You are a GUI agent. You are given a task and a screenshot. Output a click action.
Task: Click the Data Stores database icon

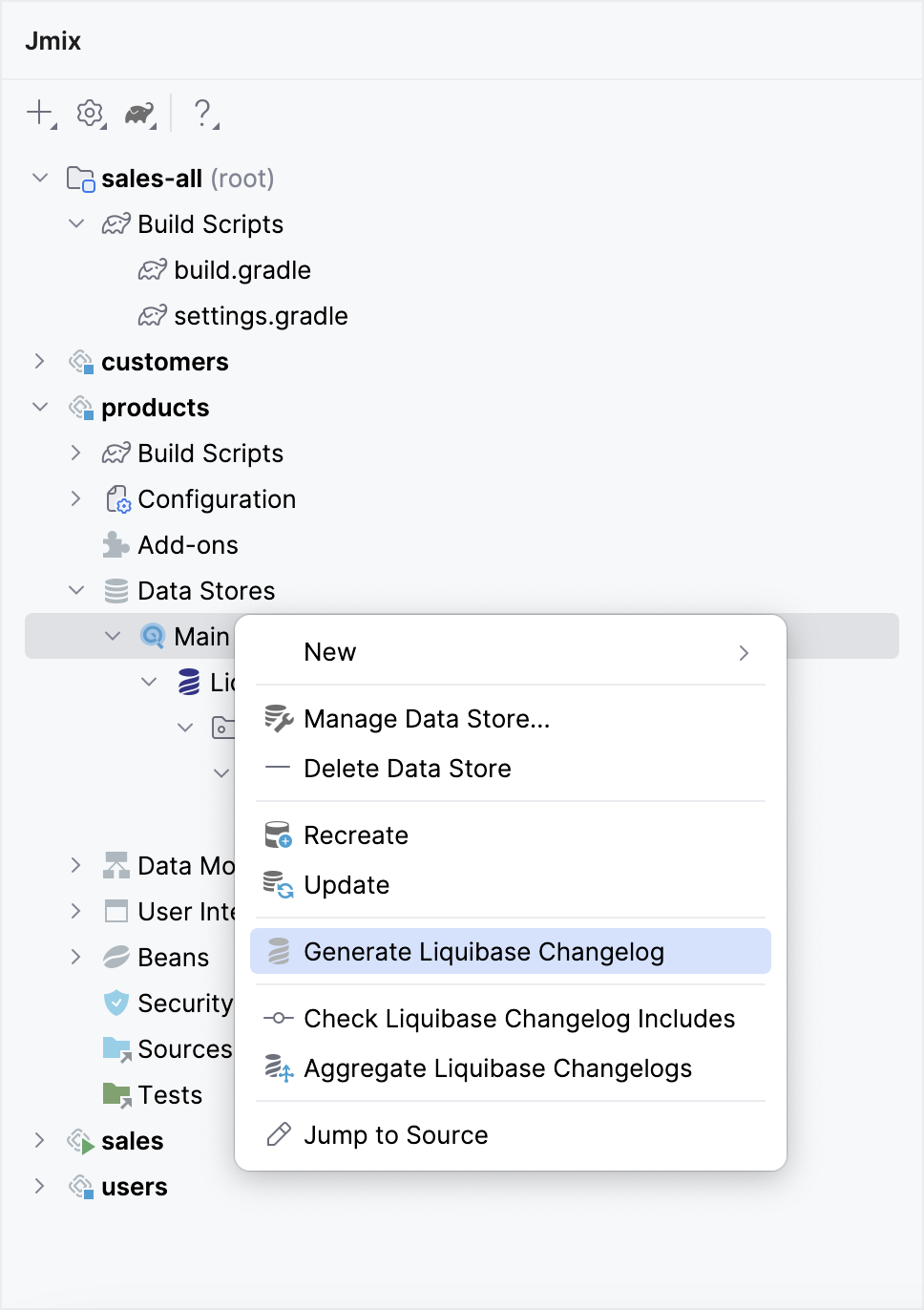tap(115, 590)
